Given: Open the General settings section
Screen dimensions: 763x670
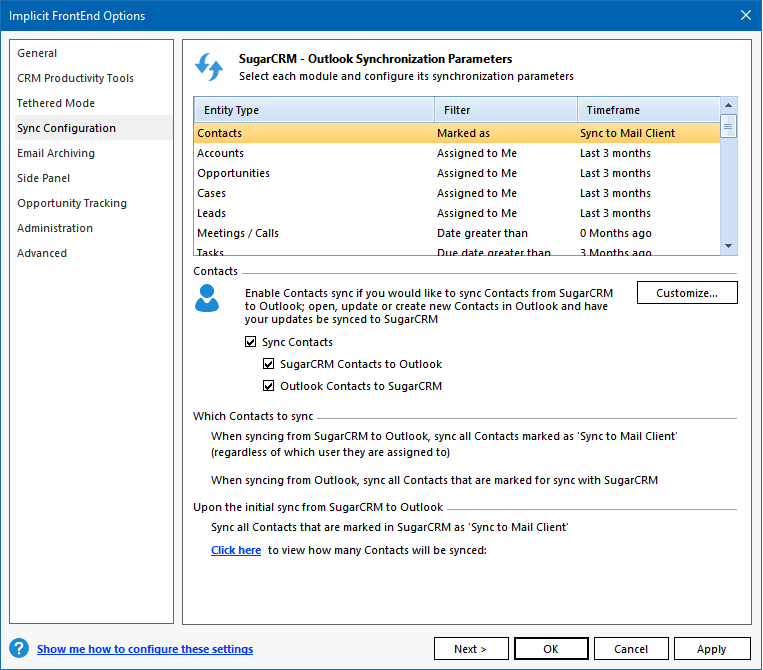Looking at the screenshot, I should point(37,53).
